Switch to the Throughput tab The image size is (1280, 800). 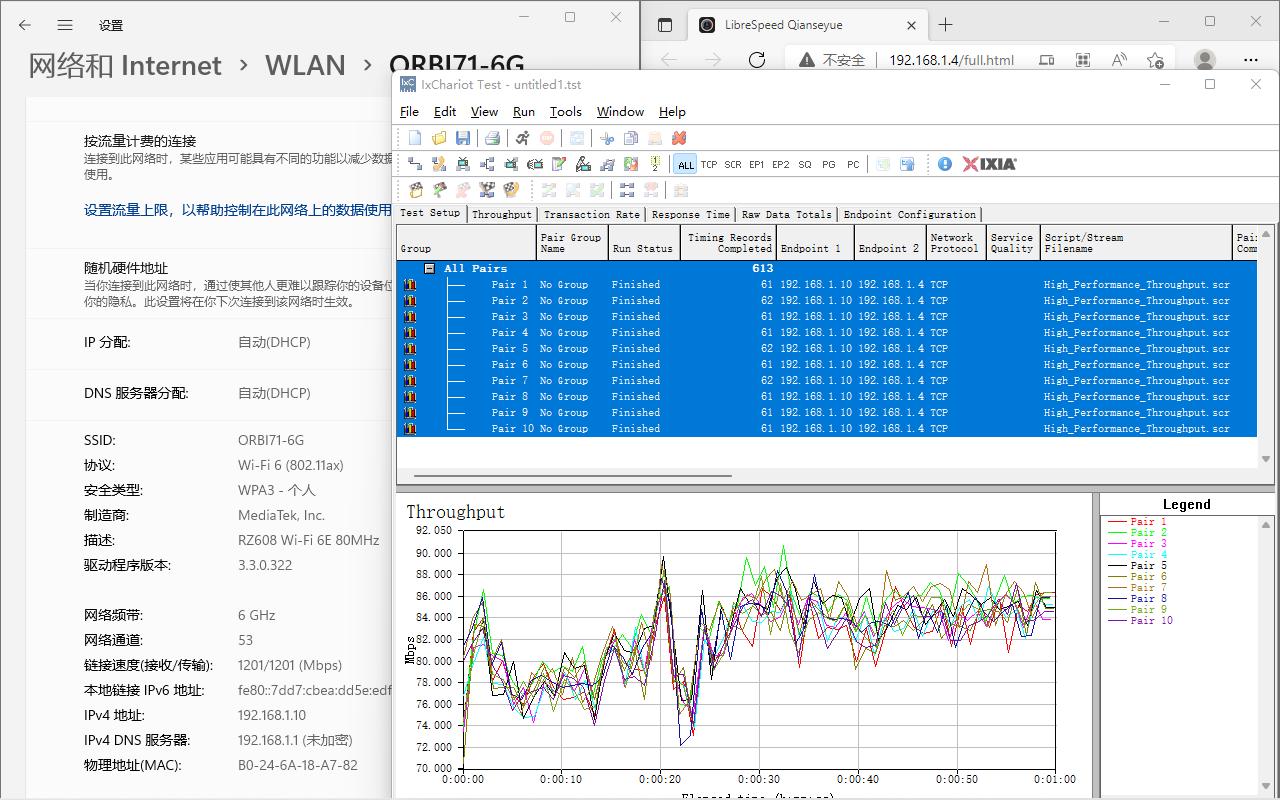(x=501, y=214)
